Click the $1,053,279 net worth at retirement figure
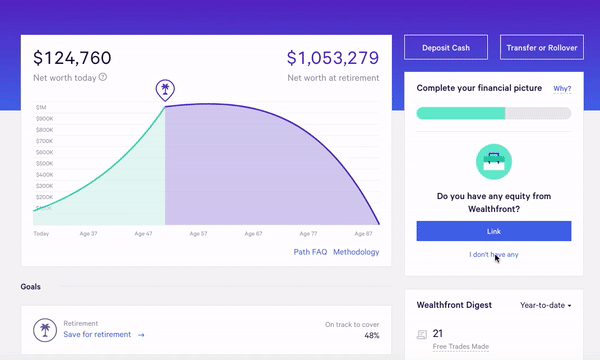600x360 pixels. coord(333,58)
